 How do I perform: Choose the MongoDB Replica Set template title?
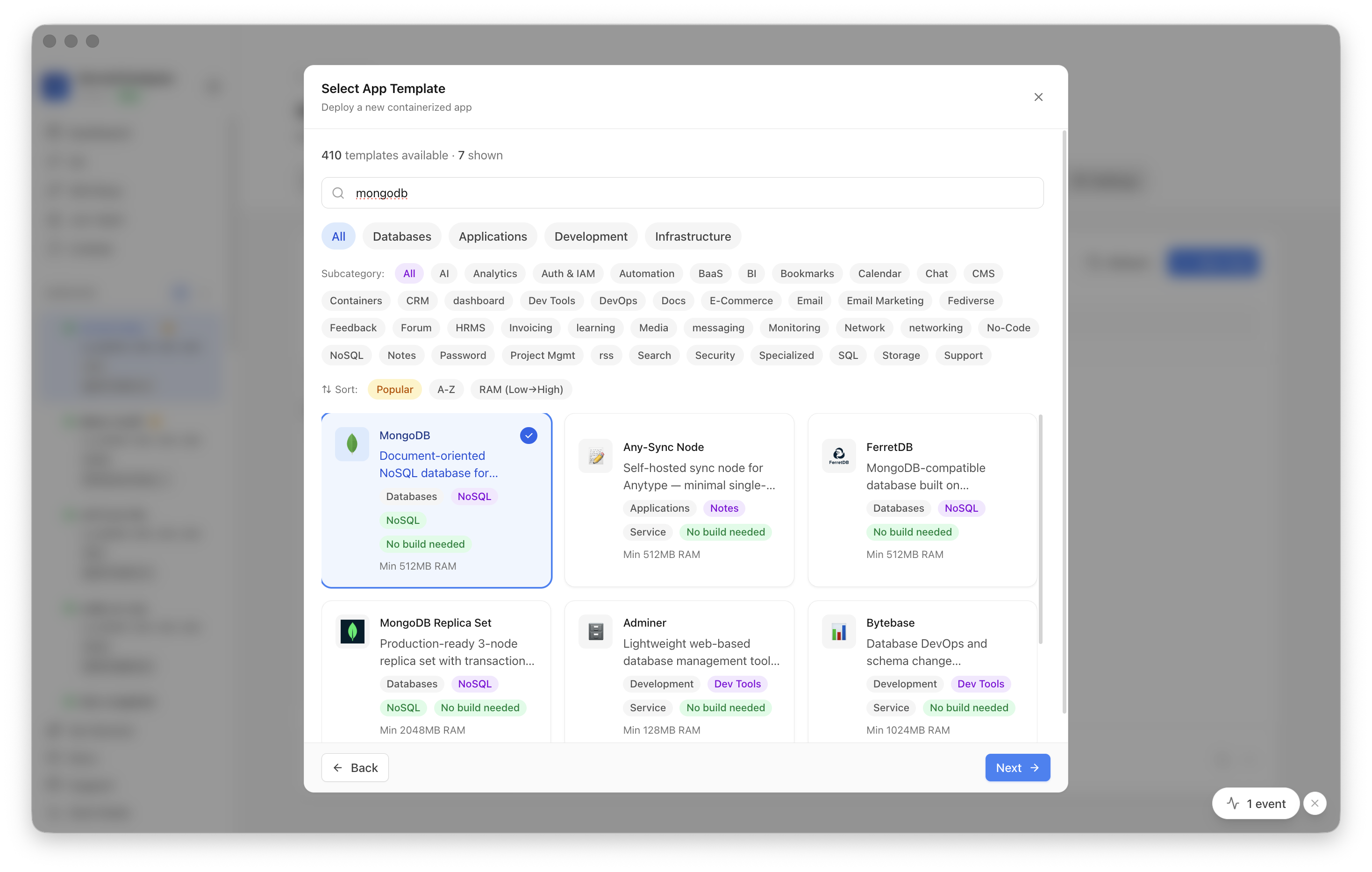click(436, 622)
